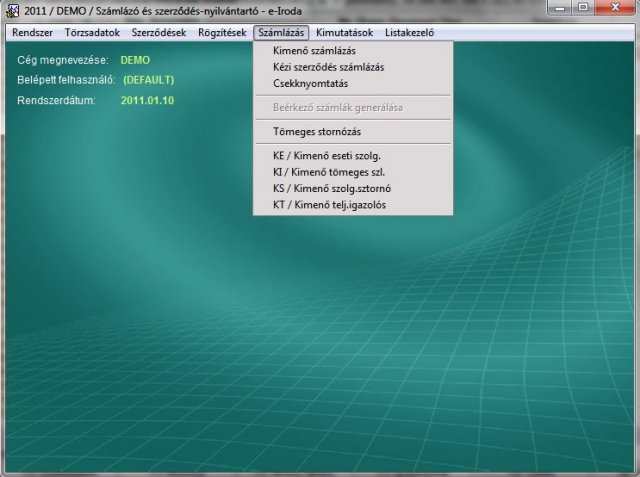Select KT / Kimenő telj.igazolás

(329, 205)
